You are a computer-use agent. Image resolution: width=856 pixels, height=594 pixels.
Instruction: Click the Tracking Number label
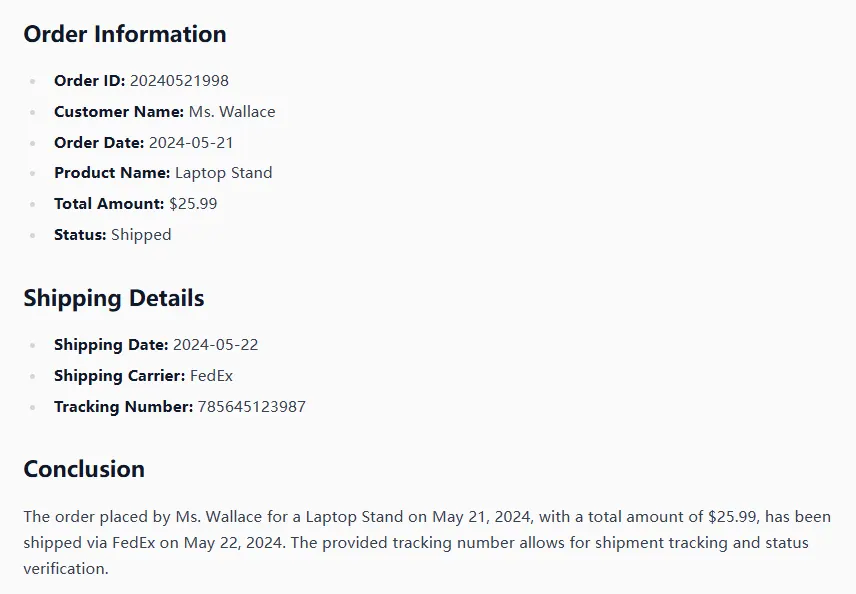tap(123, 407)
